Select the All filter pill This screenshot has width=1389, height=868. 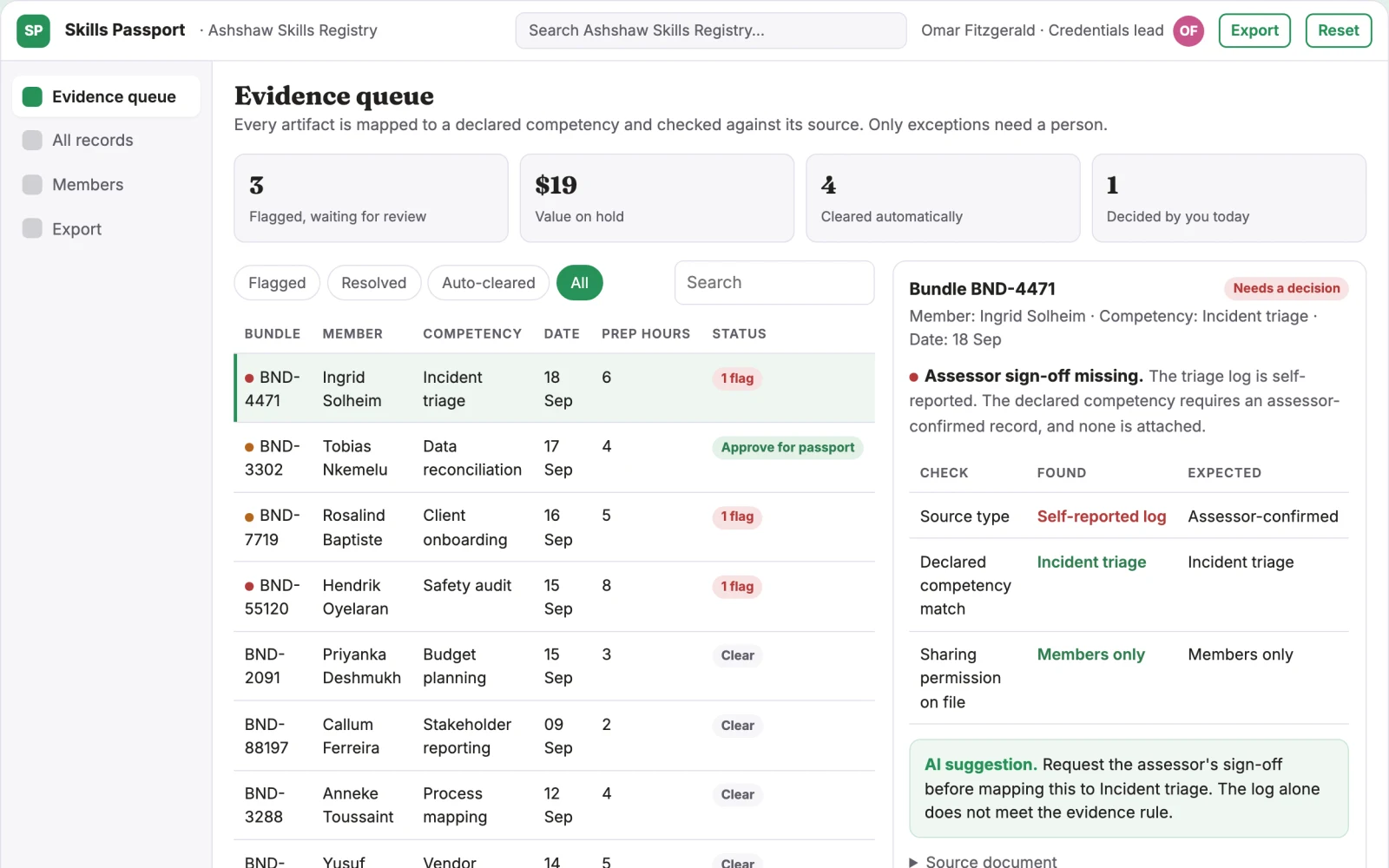pyautogui.click(x=580, y=283)
